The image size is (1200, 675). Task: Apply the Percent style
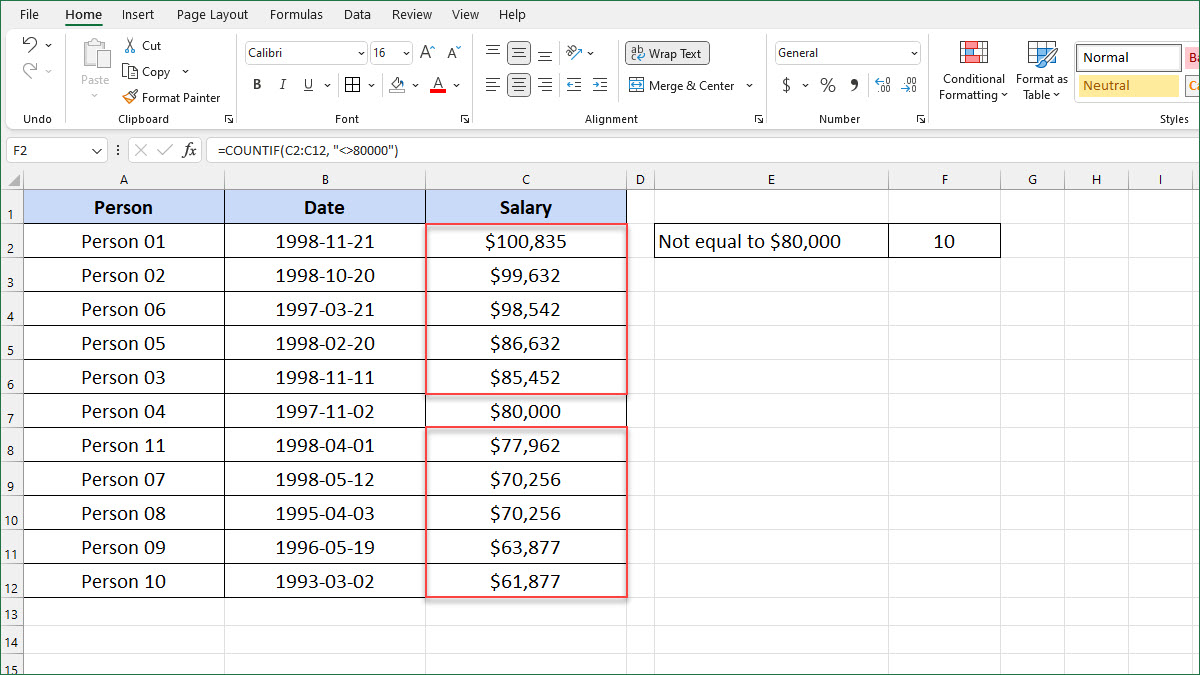click(827, 85)
